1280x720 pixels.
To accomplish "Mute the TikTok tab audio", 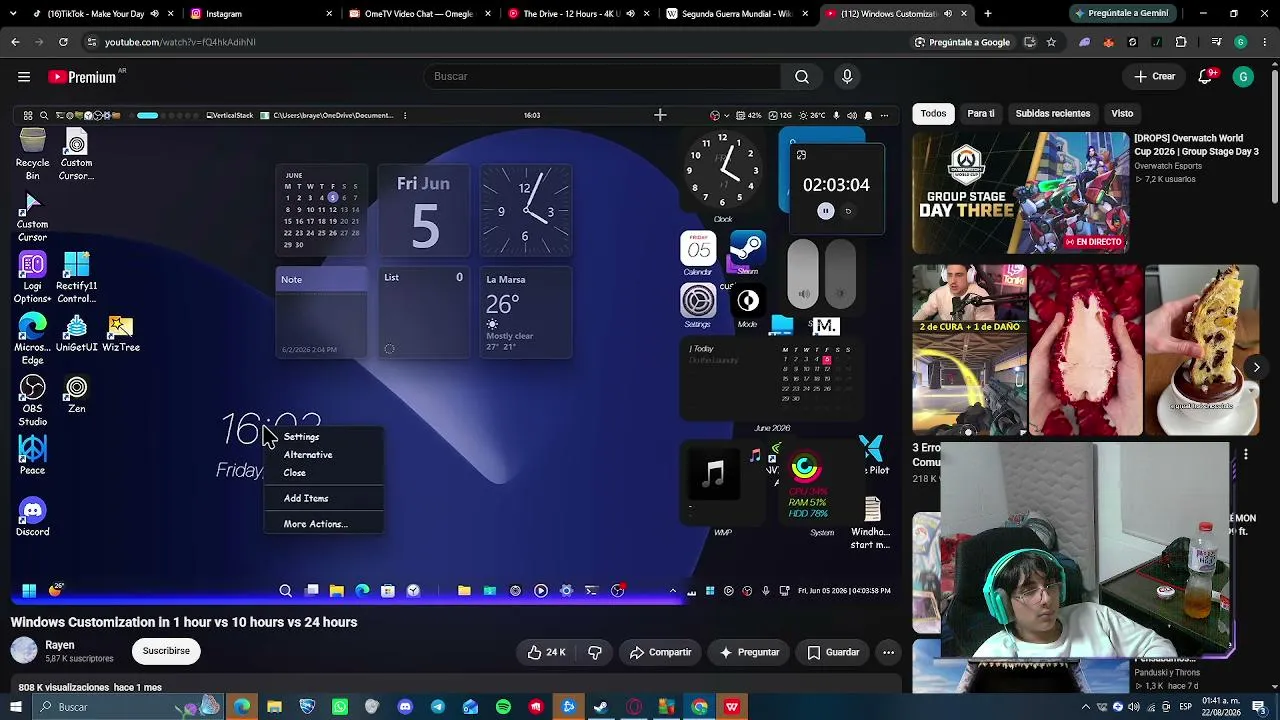I will pos(154,14).
